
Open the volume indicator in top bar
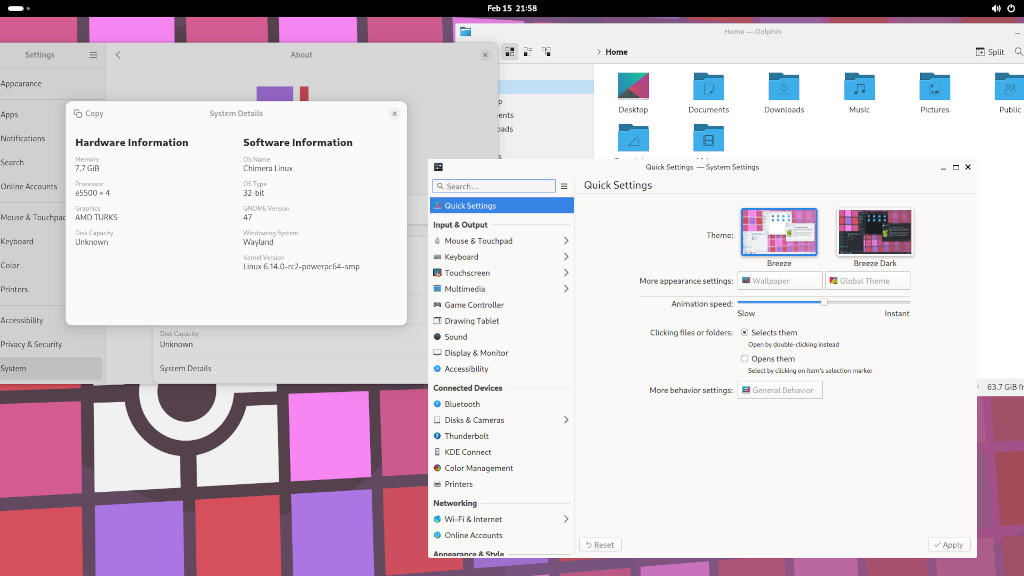point(995,8)
